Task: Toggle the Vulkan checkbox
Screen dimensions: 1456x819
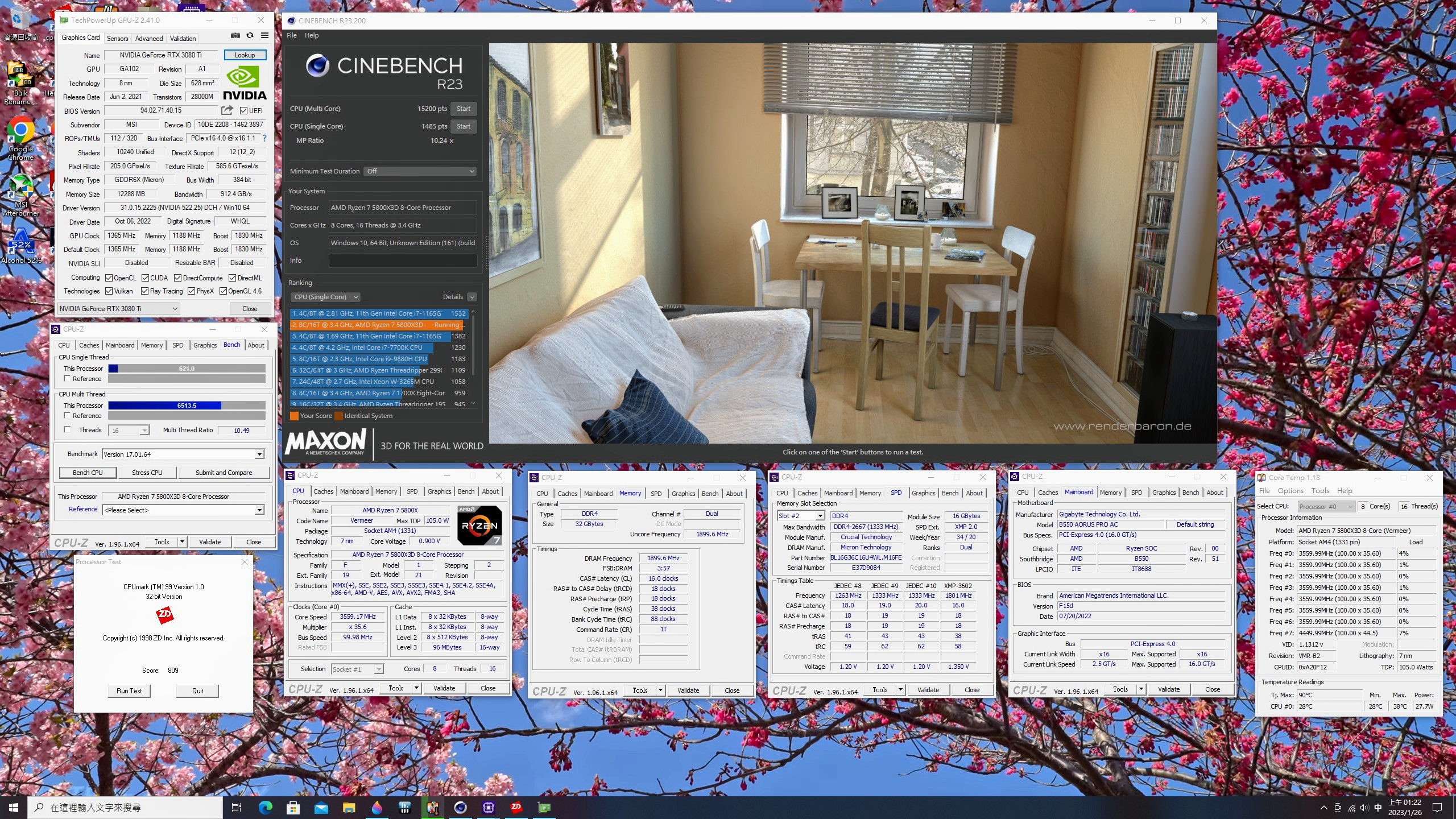Action: 109,291
